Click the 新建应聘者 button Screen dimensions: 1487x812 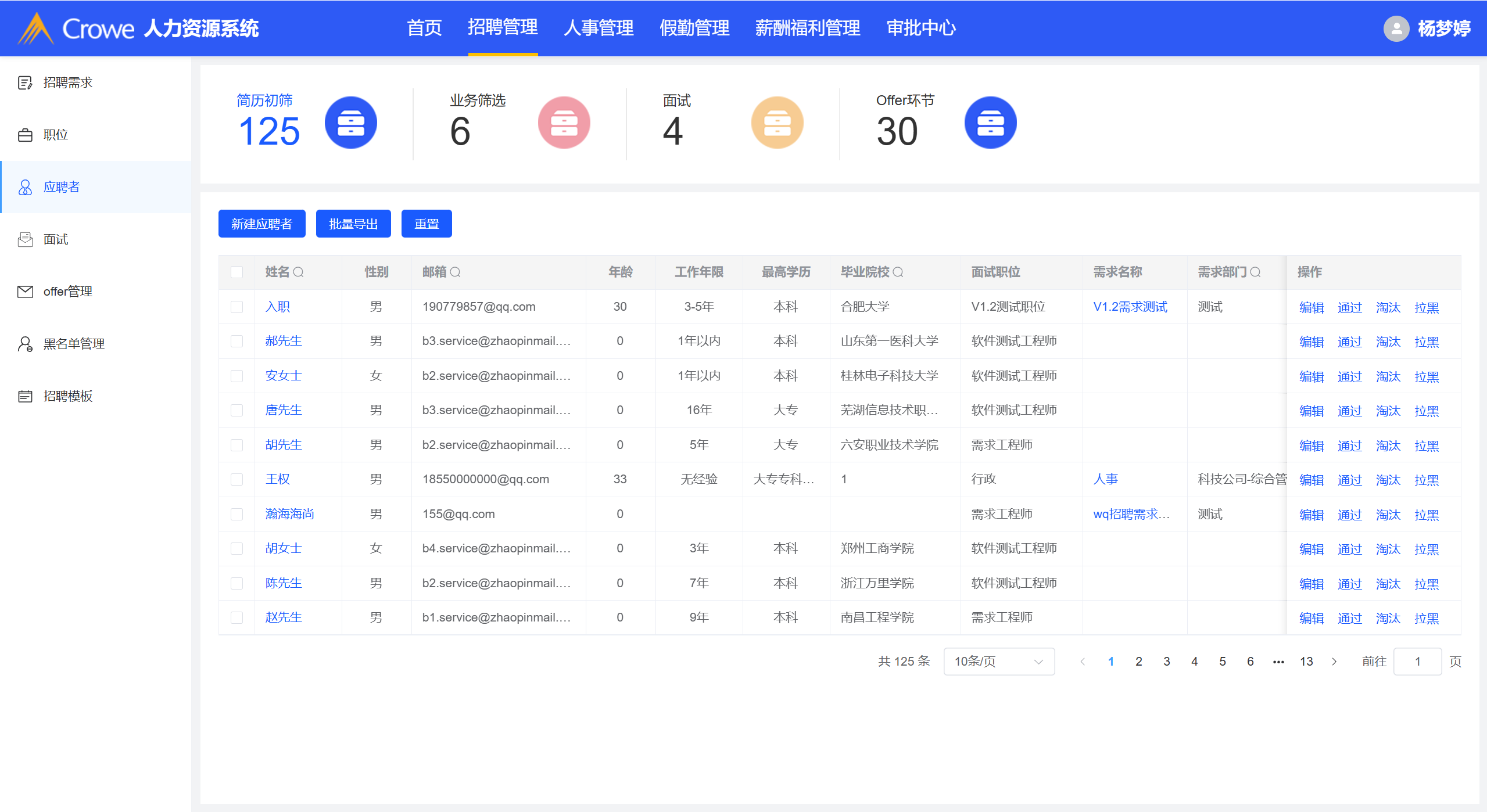click(x=261, y=224)
